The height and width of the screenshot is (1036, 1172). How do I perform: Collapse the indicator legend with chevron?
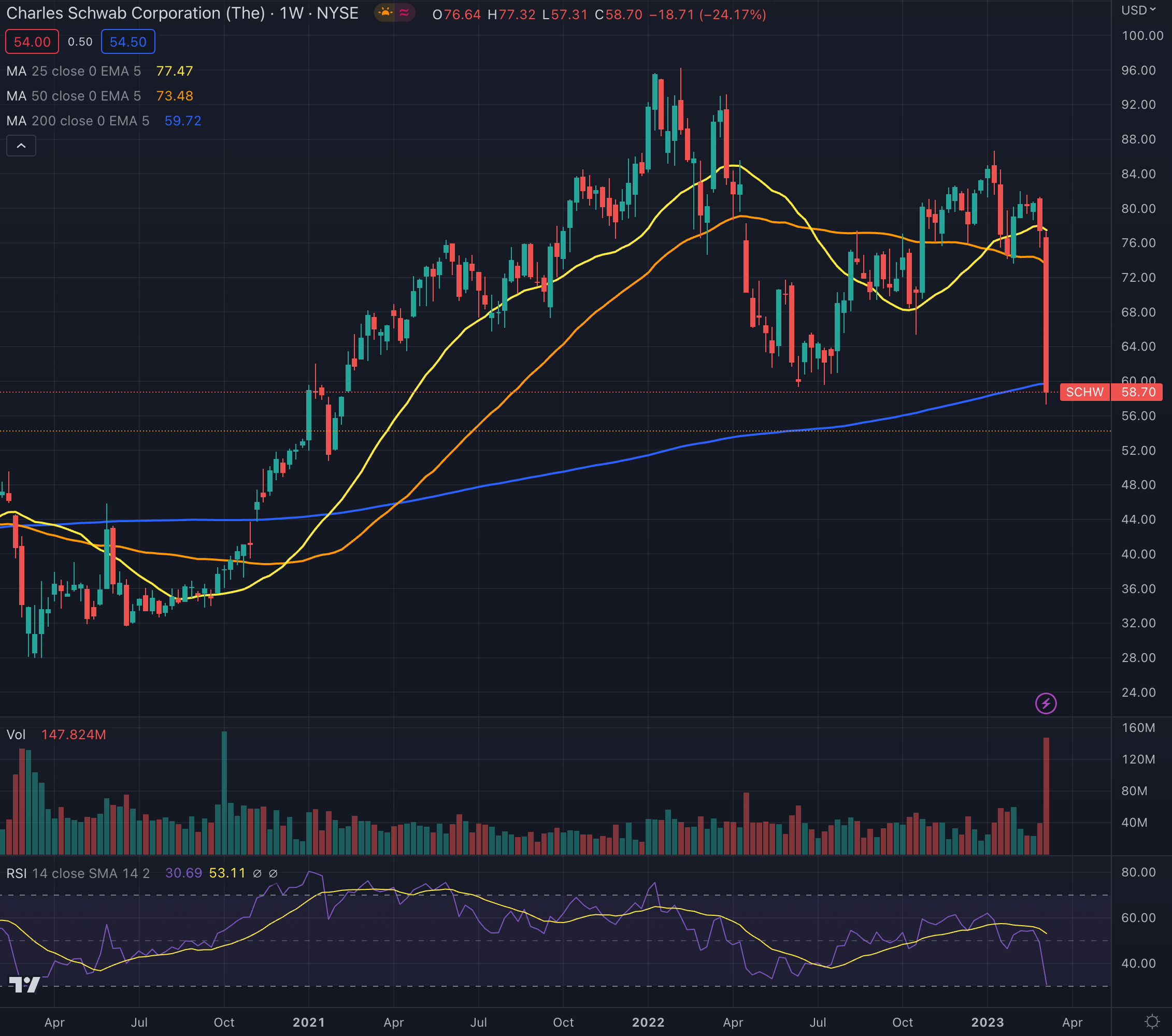coord(21,146)
